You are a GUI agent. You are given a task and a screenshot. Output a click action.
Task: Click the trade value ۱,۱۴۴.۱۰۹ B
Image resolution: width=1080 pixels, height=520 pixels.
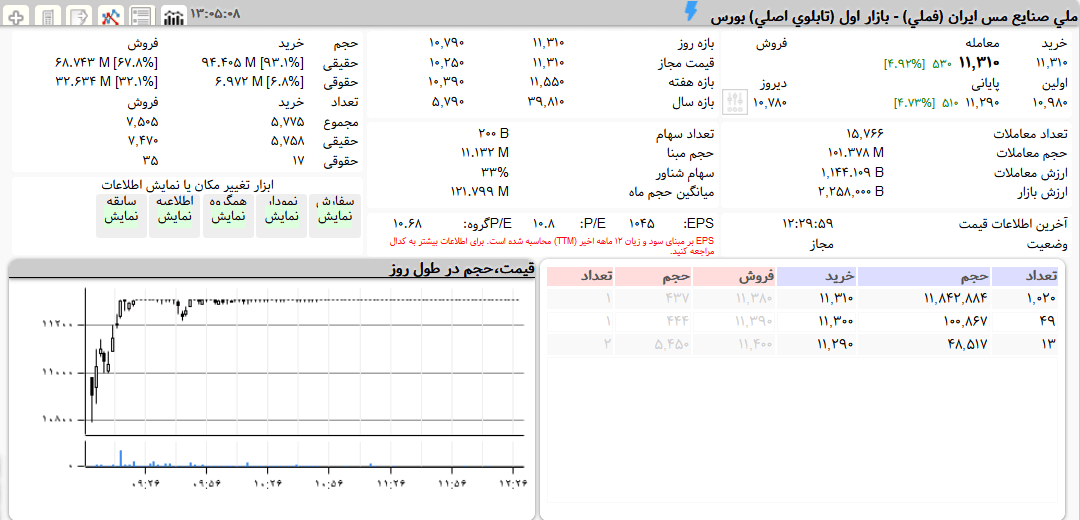tap(852, 172)
